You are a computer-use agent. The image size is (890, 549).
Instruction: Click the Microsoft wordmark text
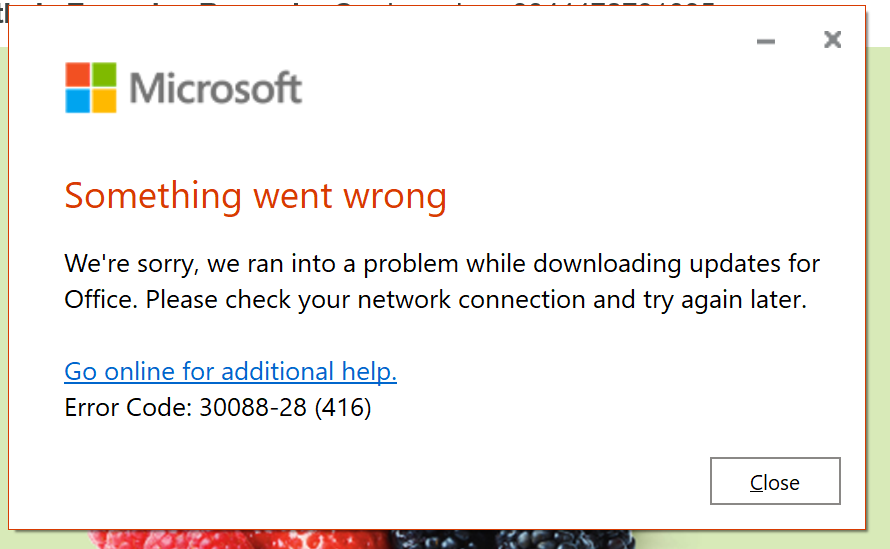click(216, 88)
